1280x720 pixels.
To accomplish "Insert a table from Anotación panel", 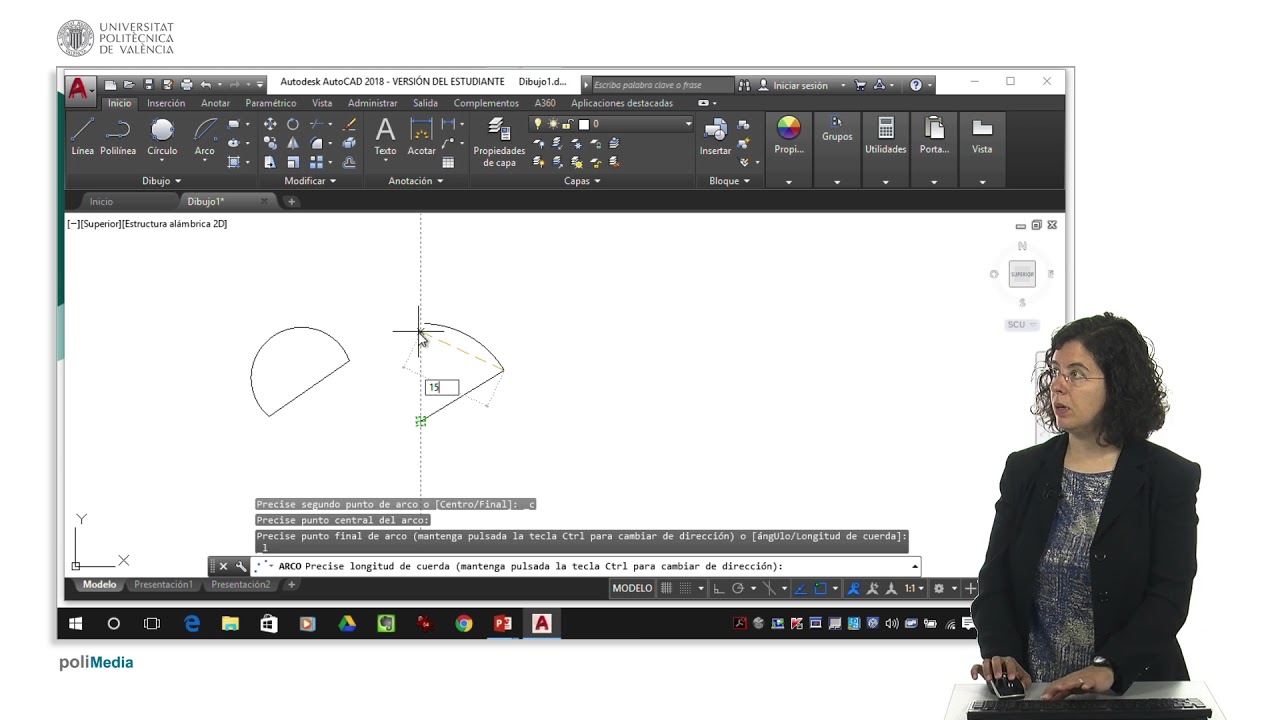I will point(448,162).
